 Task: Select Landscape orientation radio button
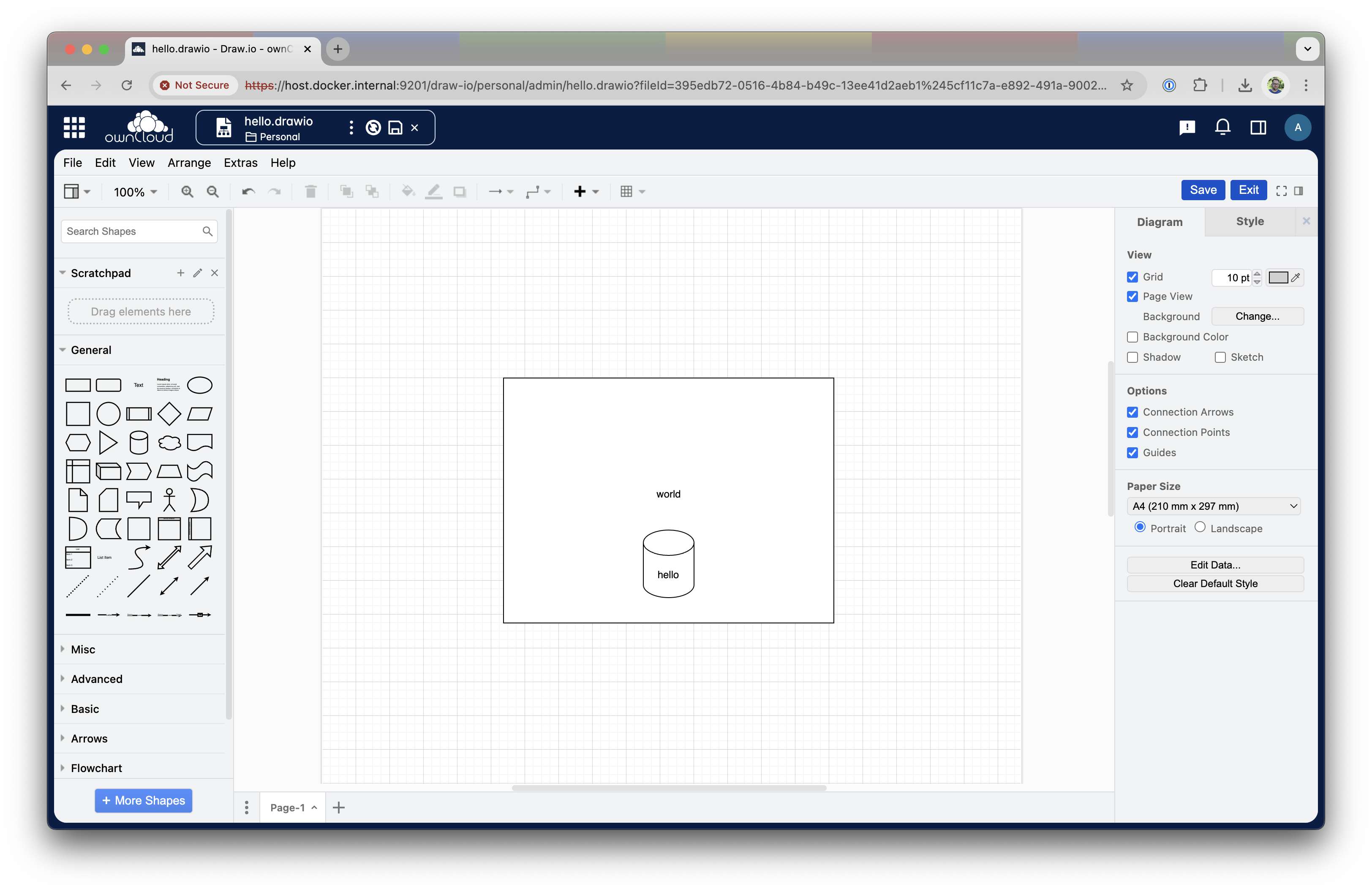click(1200, 527)
